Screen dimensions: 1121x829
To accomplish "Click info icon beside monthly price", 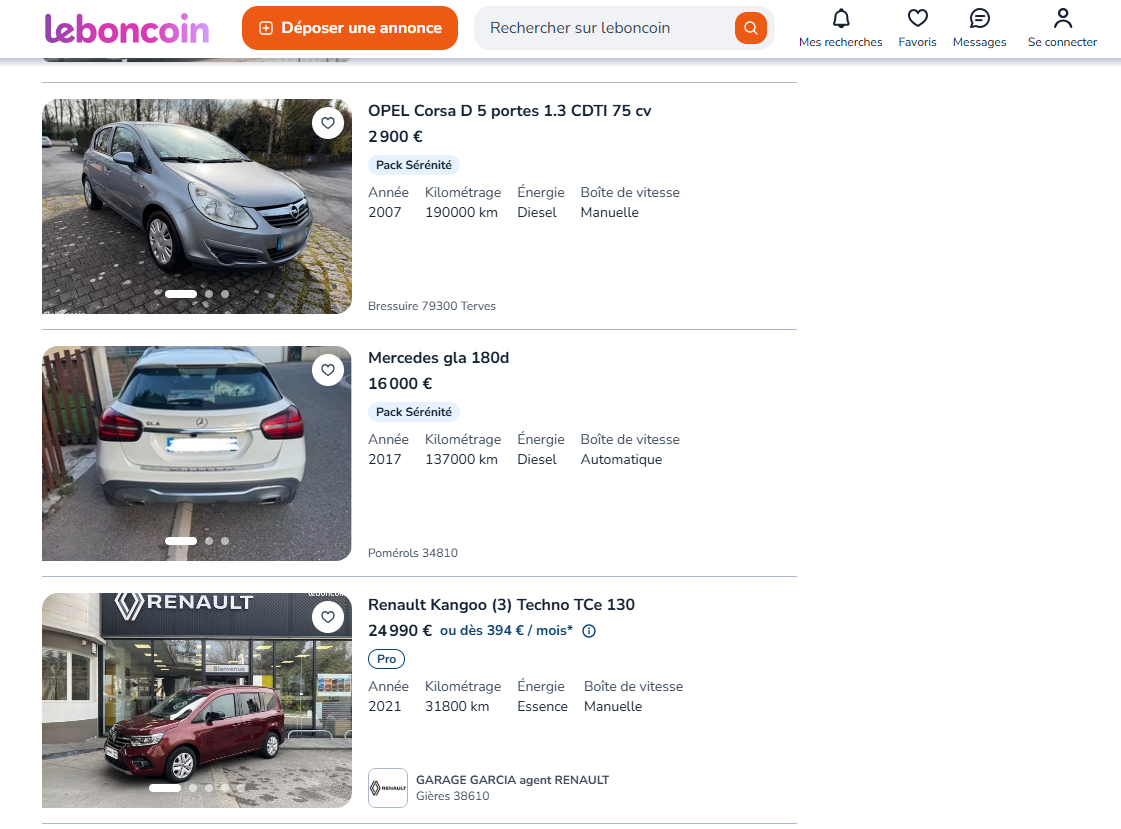I will 589,631.
